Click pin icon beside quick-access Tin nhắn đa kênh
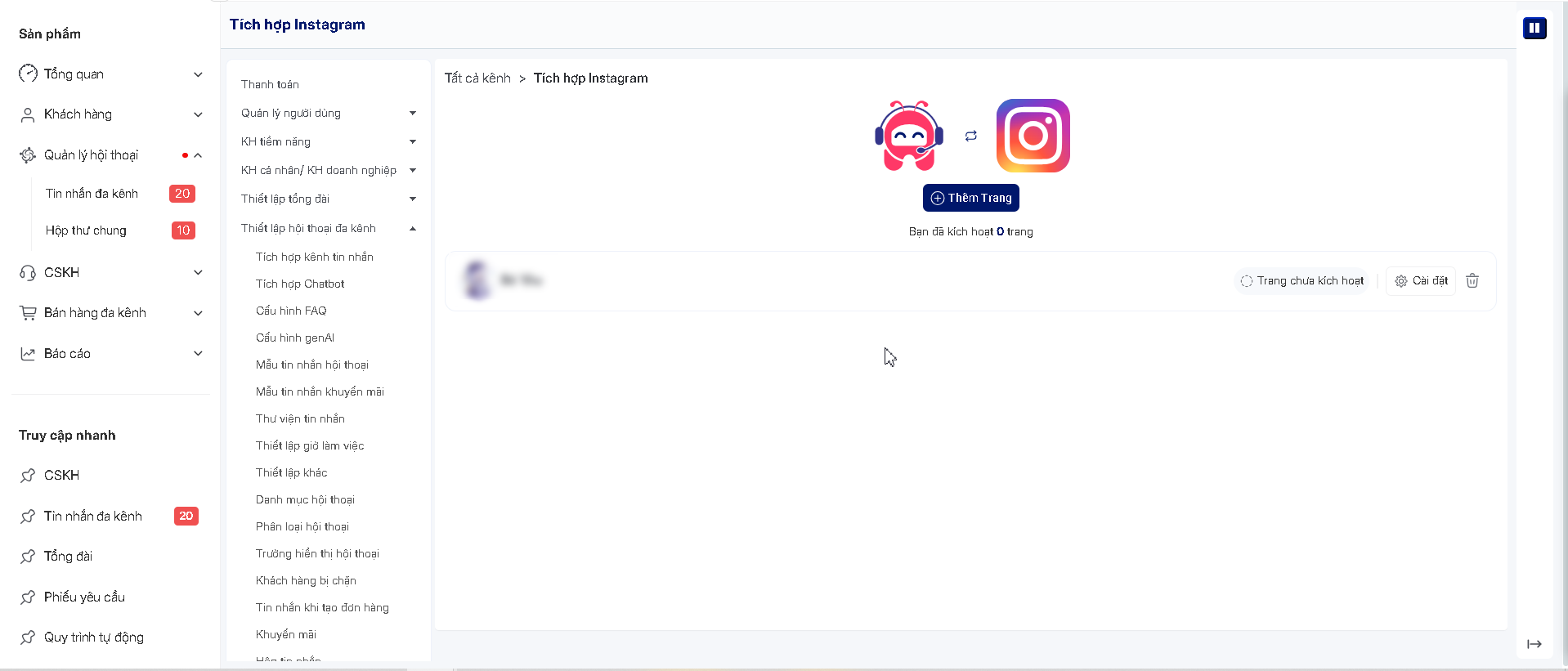 coord(28,517)
